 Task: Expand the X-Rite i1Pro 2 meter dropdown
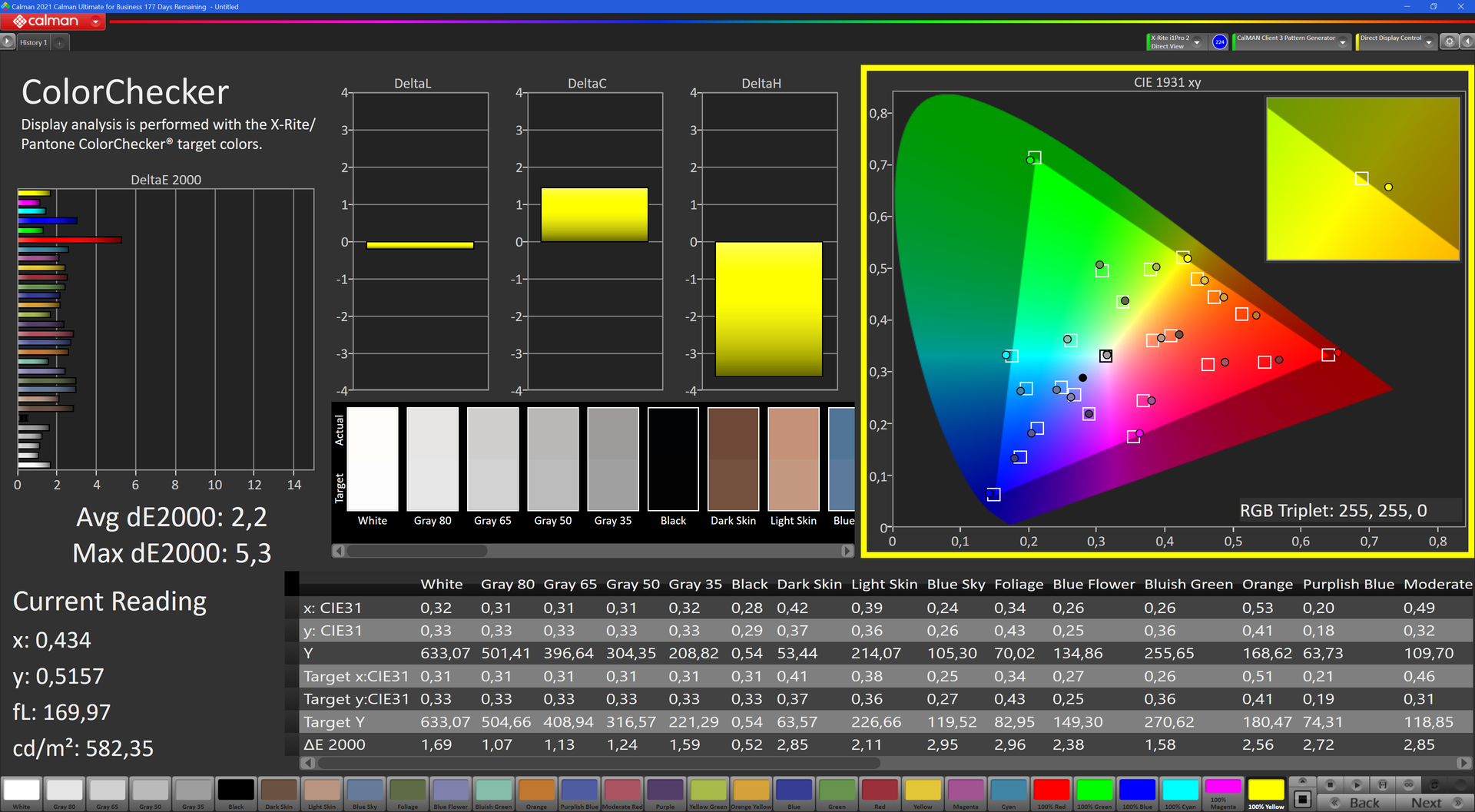tap(1197, 43)
